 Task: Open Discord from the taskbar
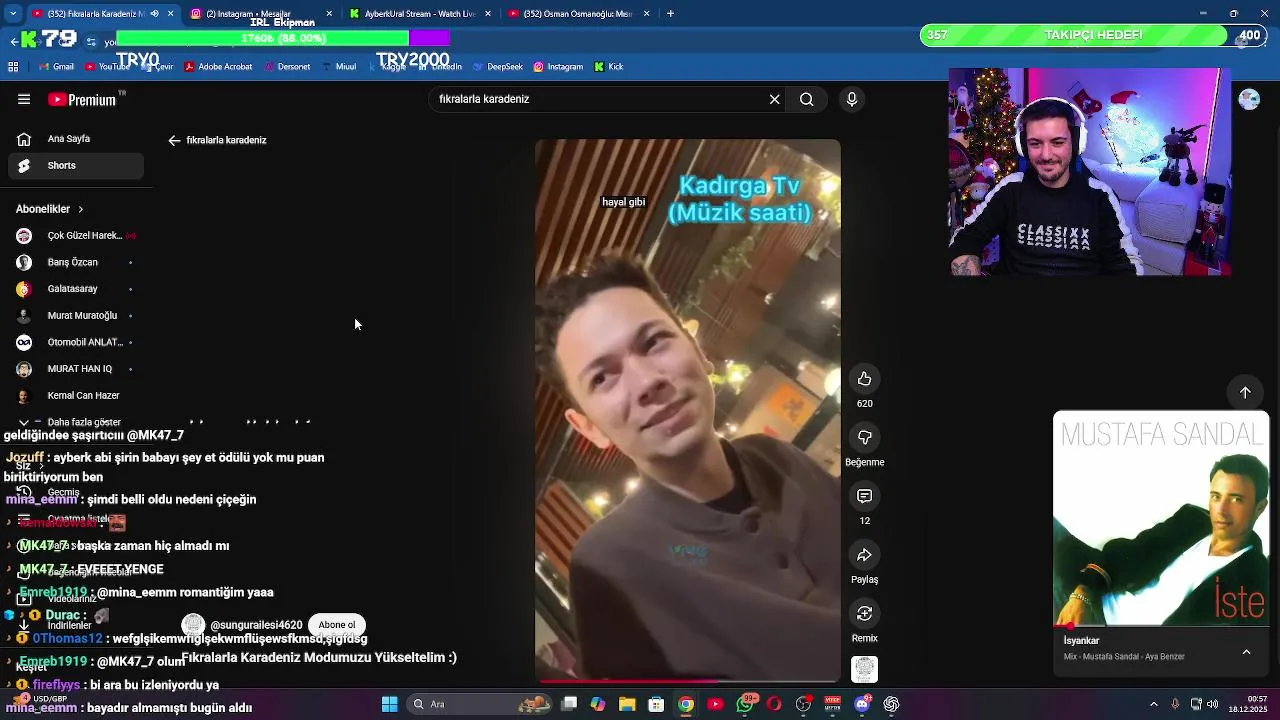(x=862, y=704)
